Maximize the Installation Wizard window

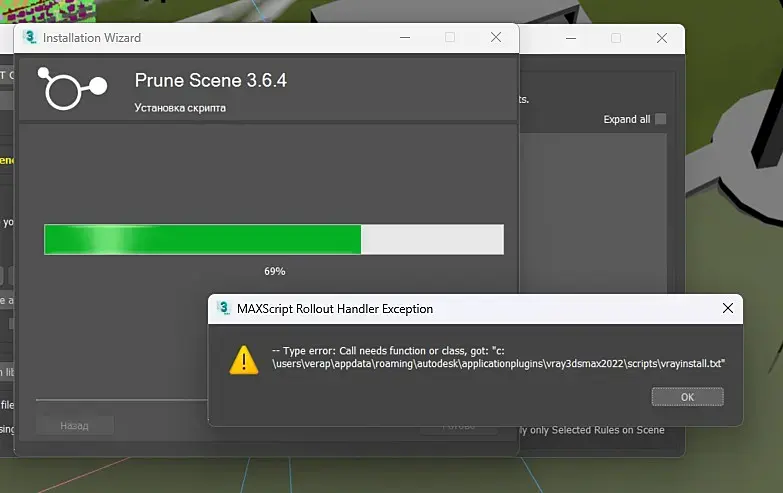450,37
